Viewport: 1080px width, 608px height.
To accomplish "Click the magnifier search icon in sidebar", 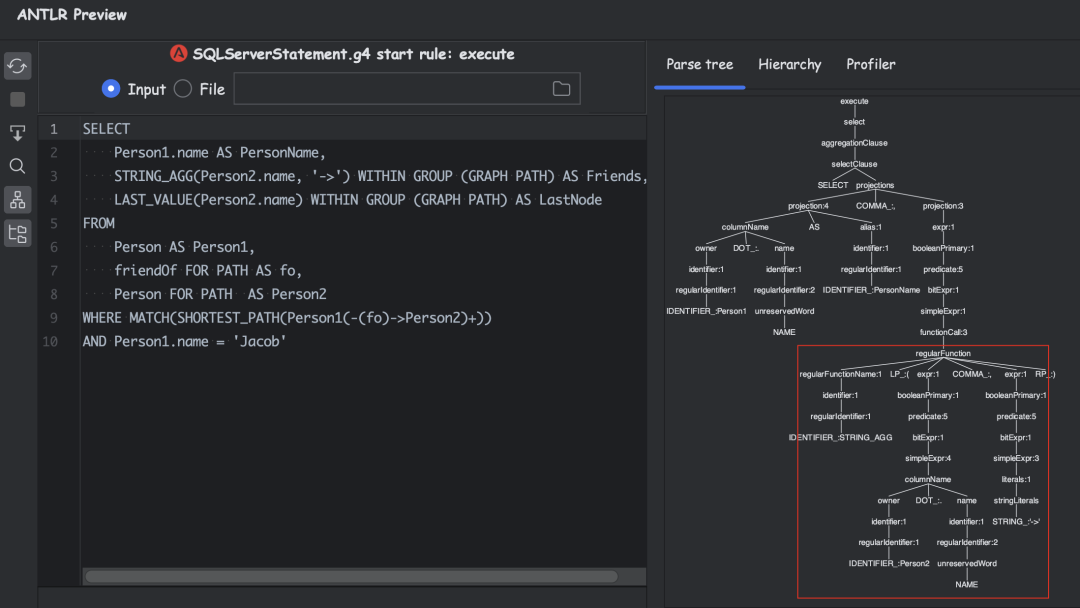I will tap(17, 166).
